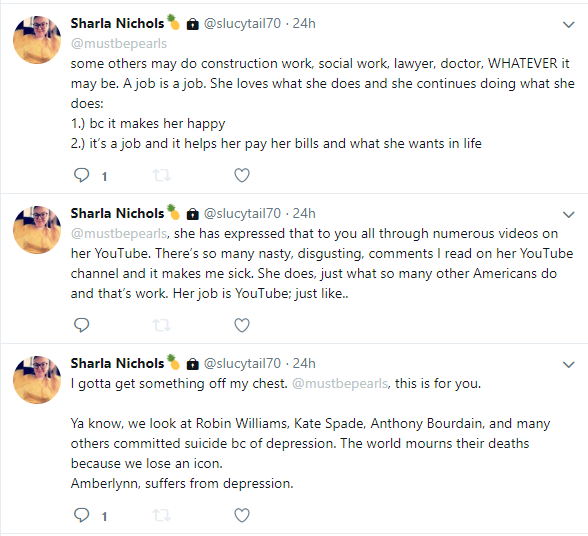Reply to the tweet about YouTube comments
This screenshot has width=588, height=536.
(81, 325)
